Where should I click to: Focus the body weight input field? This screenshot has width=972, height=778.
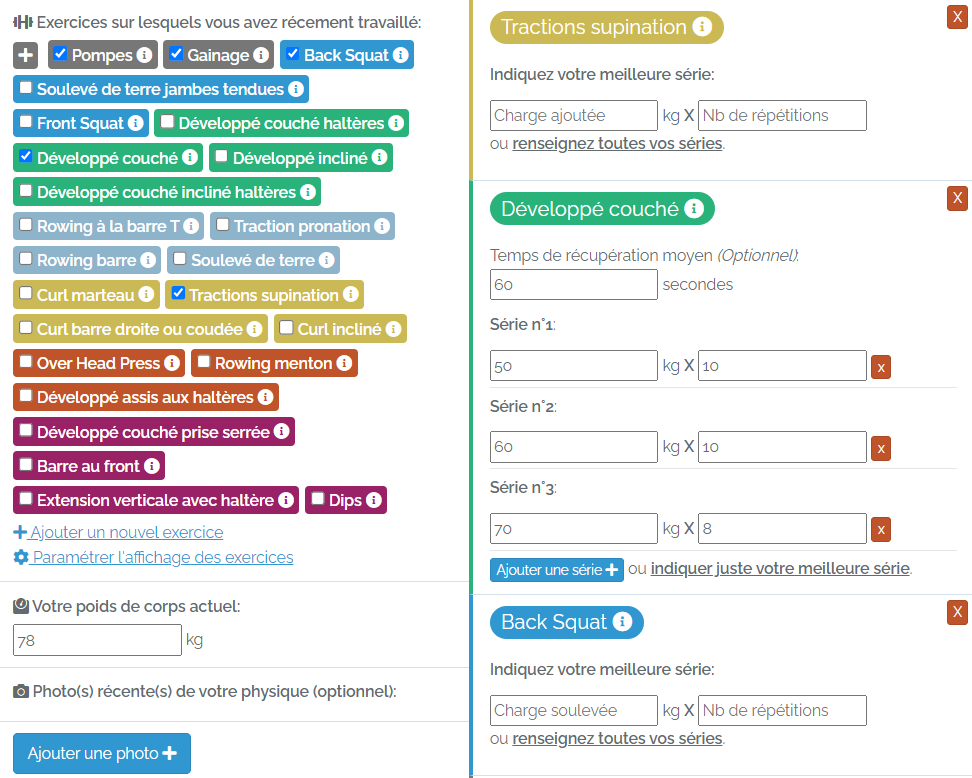(97, 640)
